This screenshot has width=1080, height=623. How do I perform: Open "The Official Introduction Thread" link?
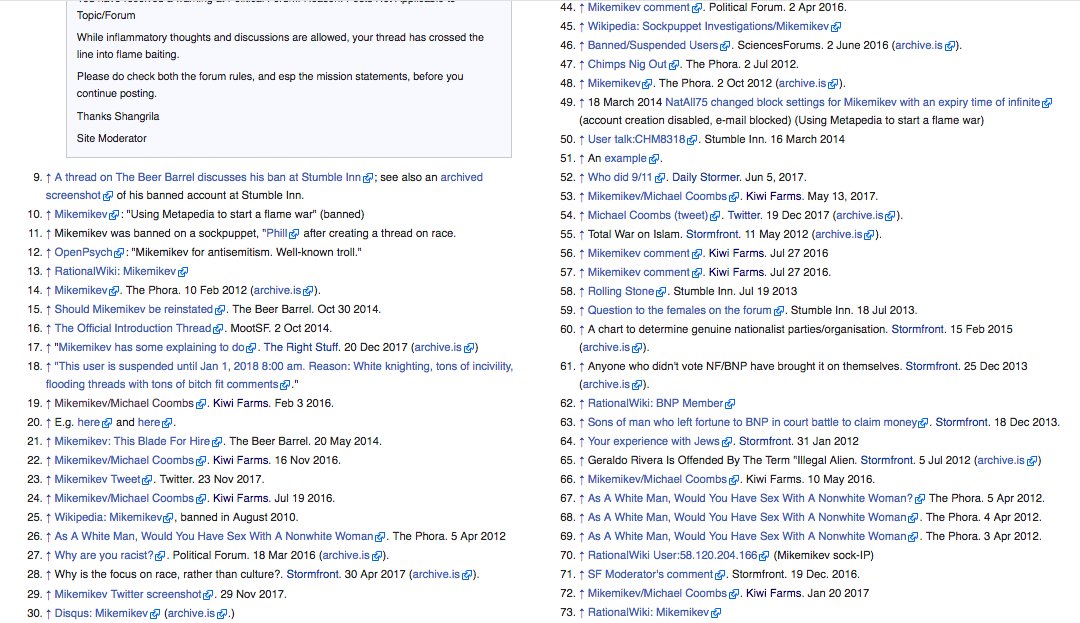coord(133,328)
